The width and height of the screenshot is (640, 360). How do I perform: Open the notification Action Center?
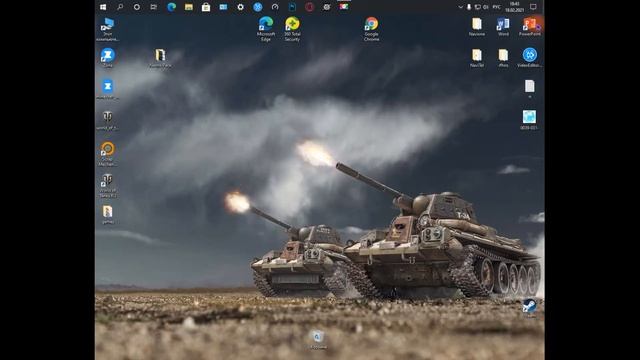pos(533,7)
